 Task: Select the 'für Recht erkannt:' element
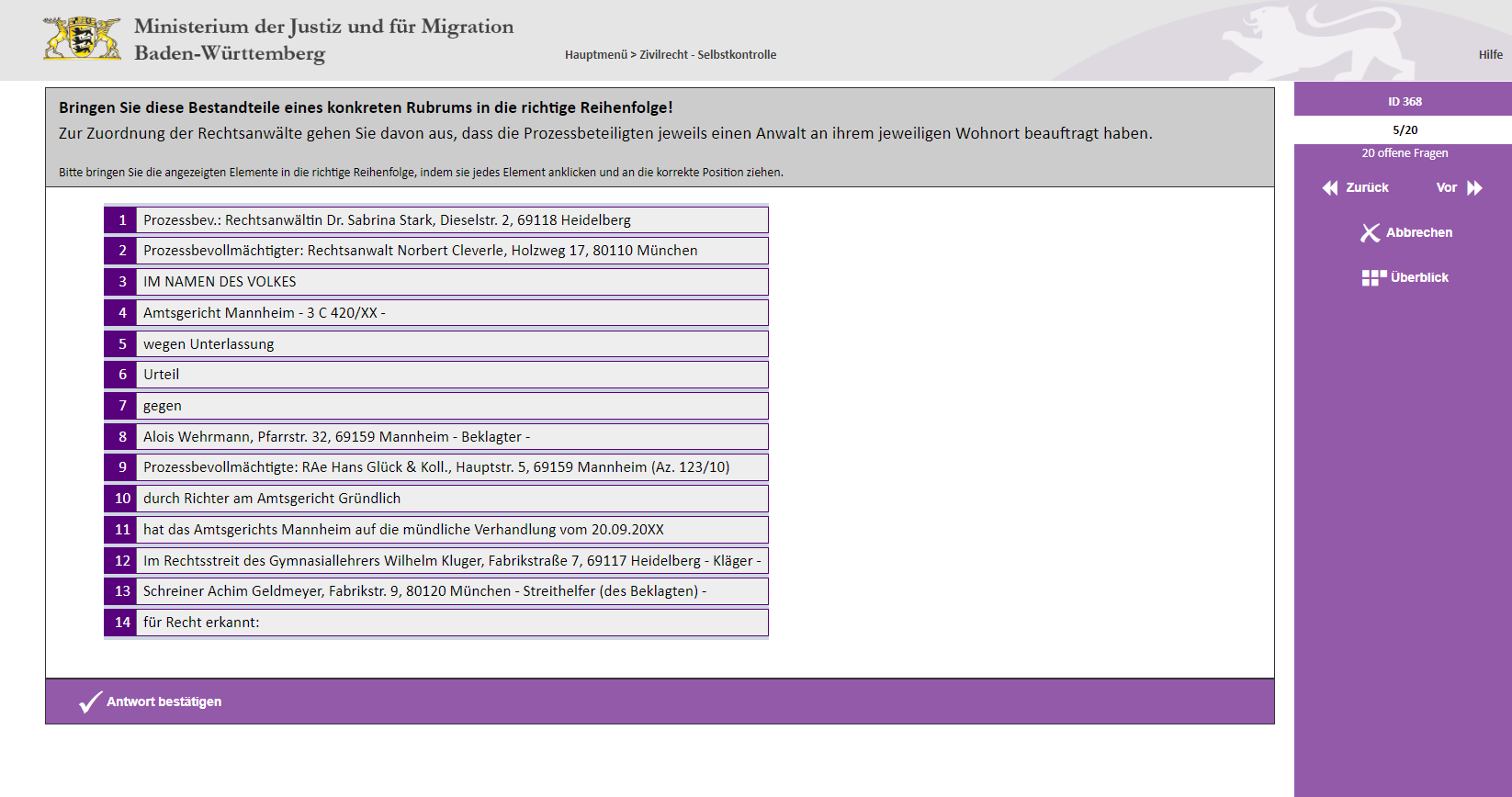[450, 623]
